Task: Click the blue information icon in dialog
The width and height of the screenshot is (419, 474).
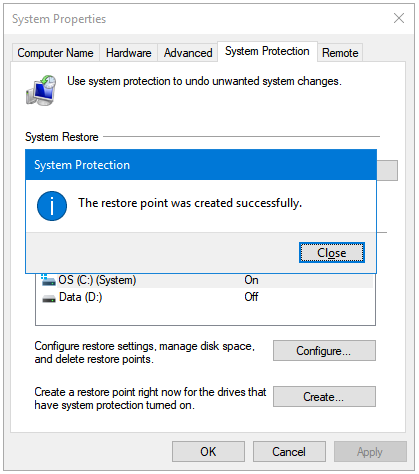Action: click(x=52, y=206)
